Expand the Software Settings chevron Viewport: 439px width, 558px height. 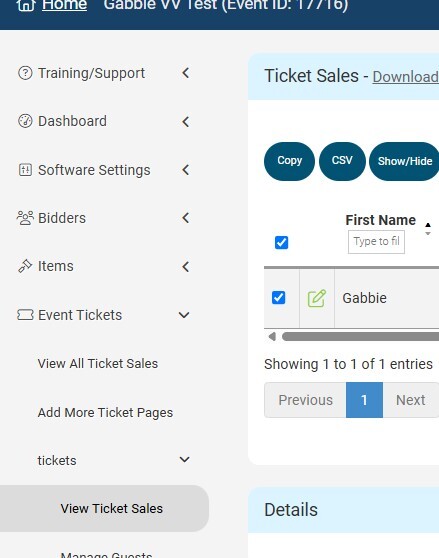185,170
